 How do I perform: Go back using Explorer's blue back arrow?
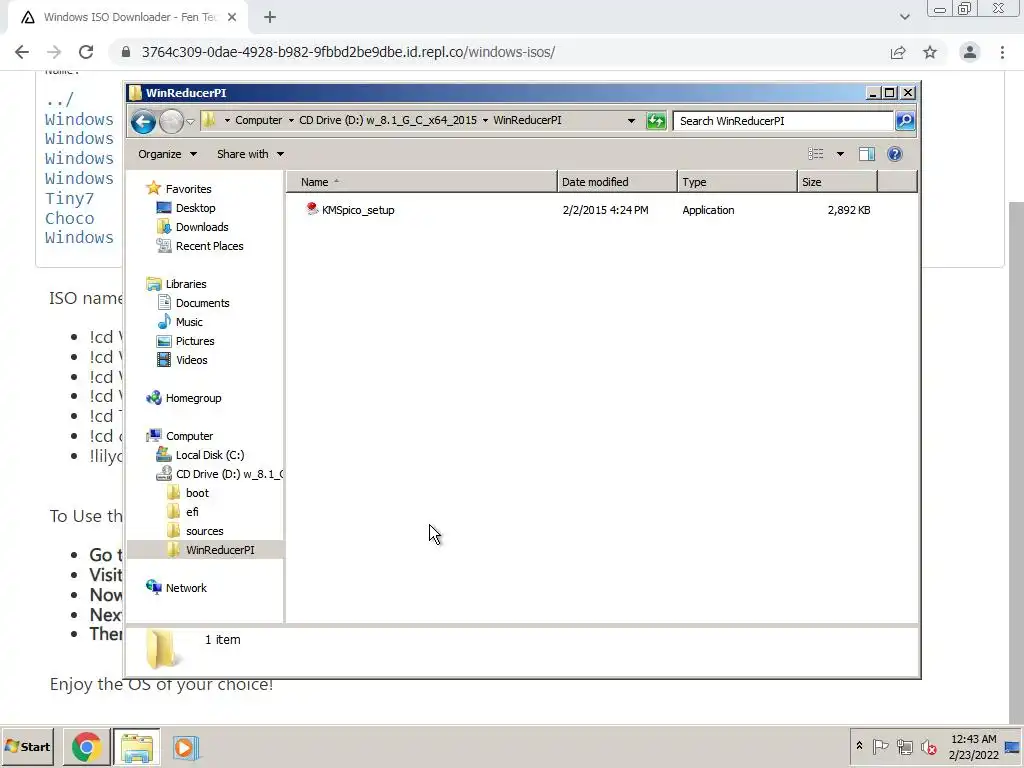tap(143, 121)
